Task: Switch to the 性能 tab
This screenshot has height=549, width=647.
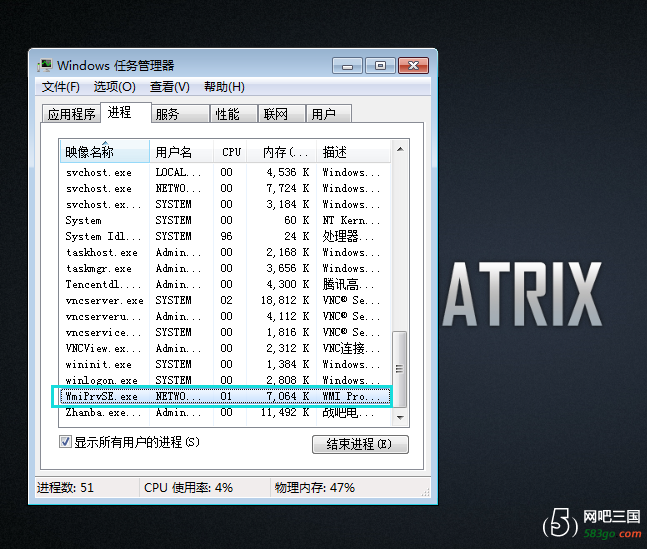Action: [234, 114]
